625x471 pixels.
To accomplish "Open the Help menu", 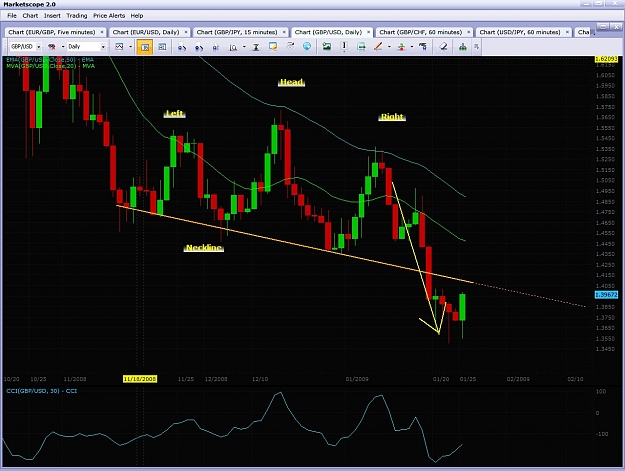I will pyautogui.click(x=137, y=16).
